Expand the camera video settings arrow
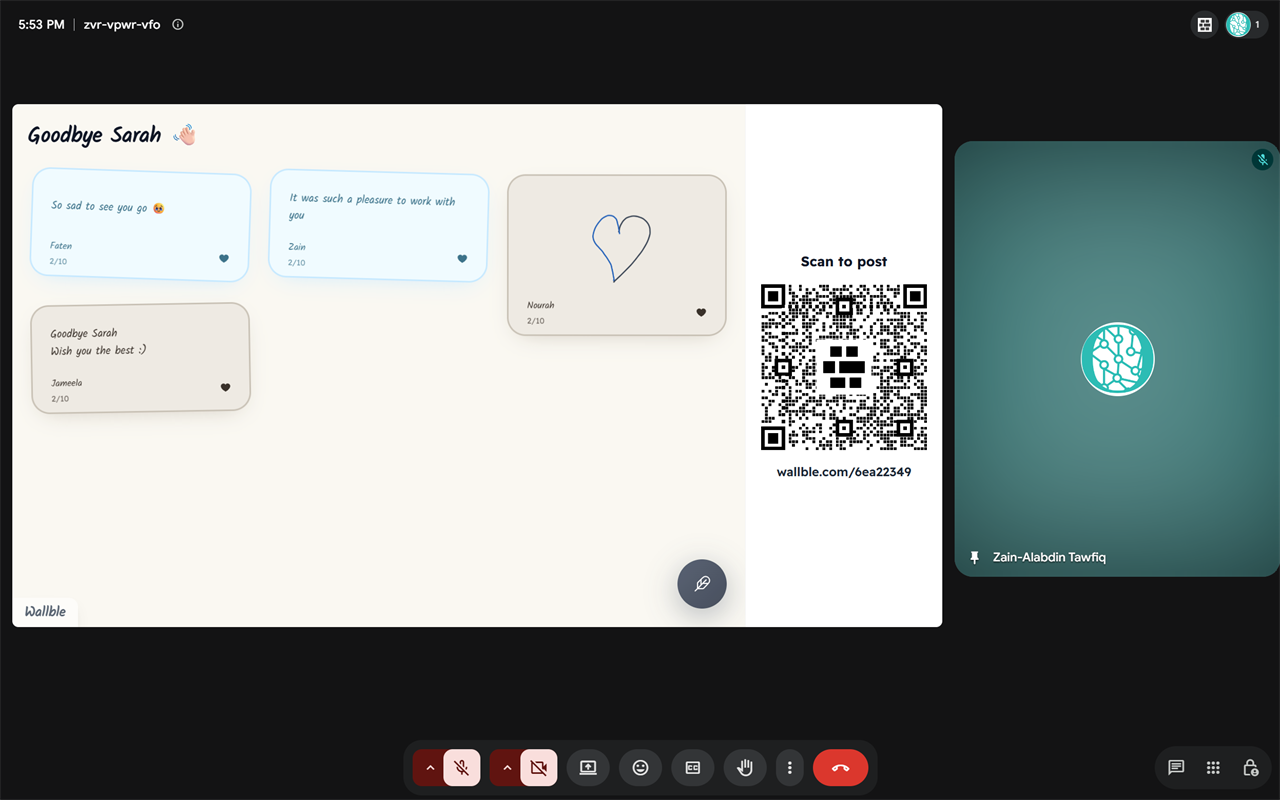1280x800 pixels. pos(507,768)
